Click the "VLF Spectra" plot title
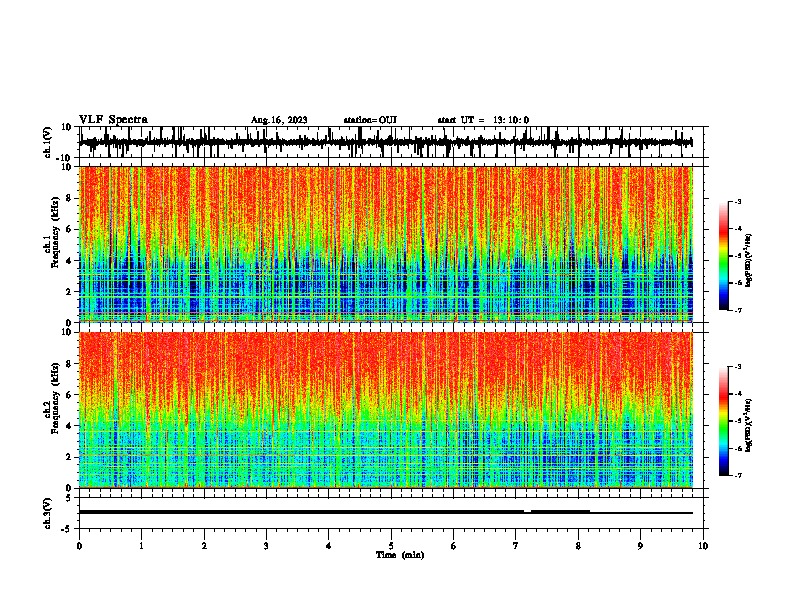This screenshot has height=612, width=792. (113, 120)
